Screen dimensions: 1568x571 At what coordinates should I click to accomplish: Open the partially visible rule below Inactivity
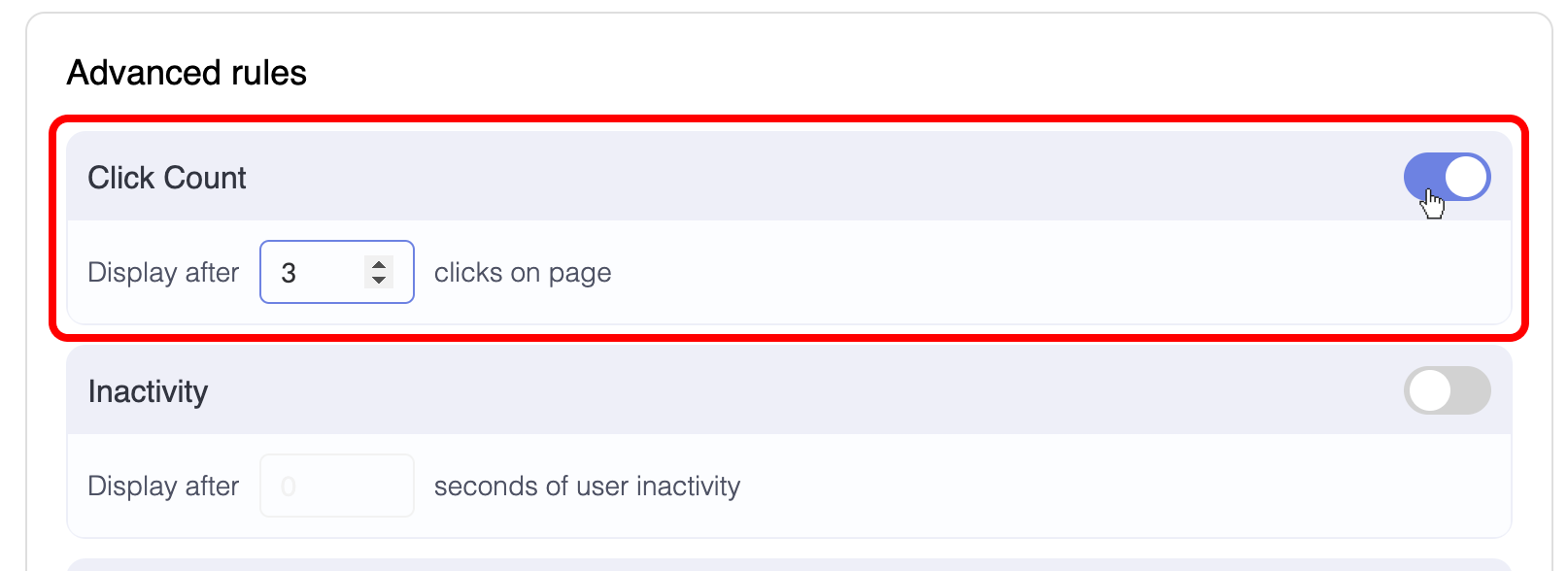(x=777, y=564)
